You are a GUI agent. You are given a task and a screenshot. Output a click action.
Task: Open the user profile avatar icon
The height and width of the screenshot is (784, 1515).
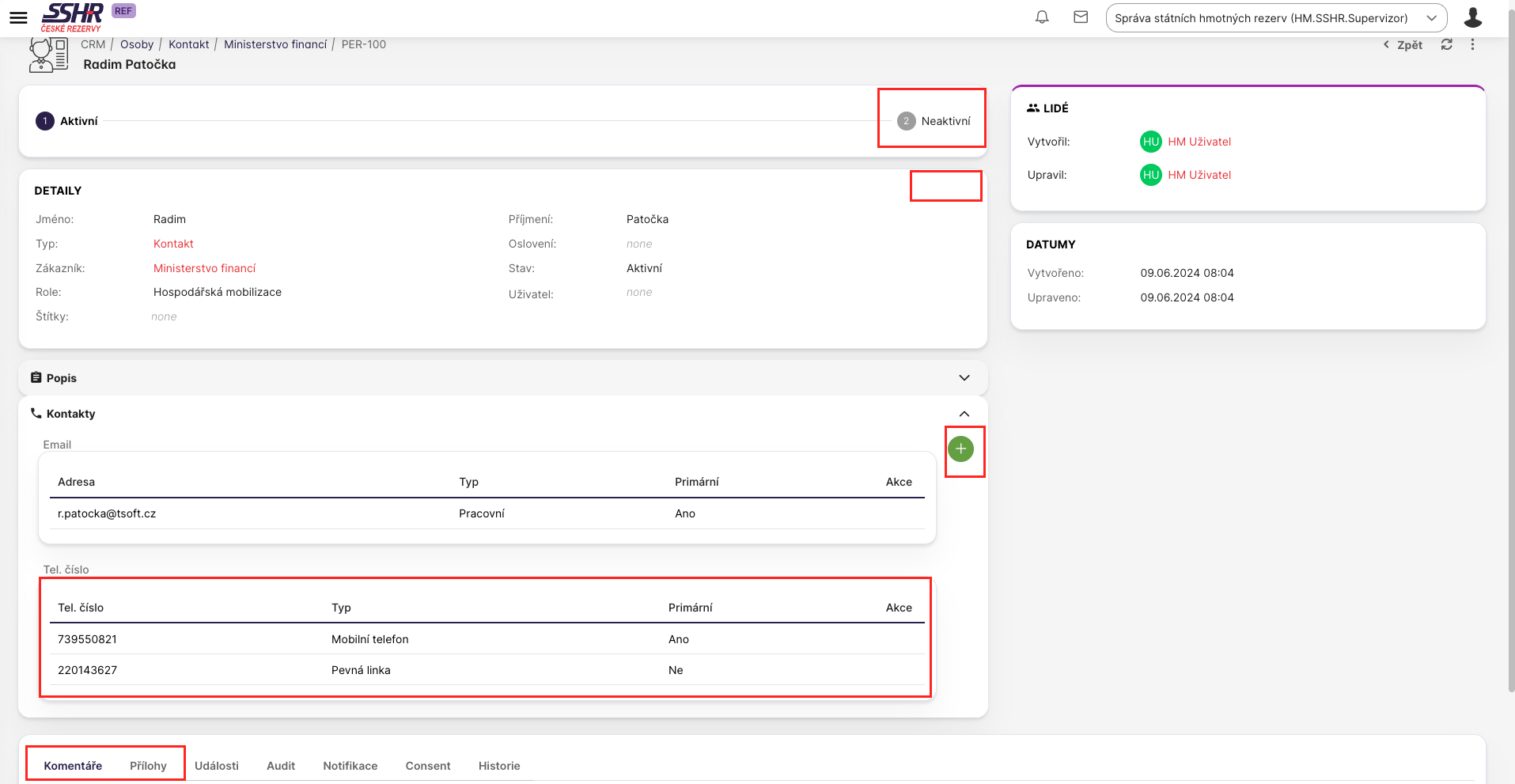click(1472, 17)
